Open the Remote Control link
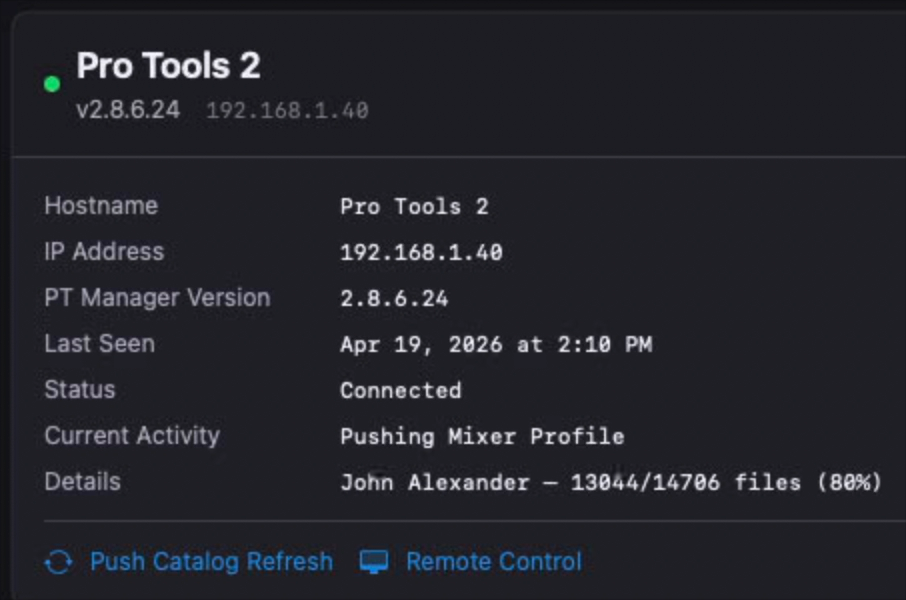The width and height of the screenshot is (906, 600). (494, 562)
